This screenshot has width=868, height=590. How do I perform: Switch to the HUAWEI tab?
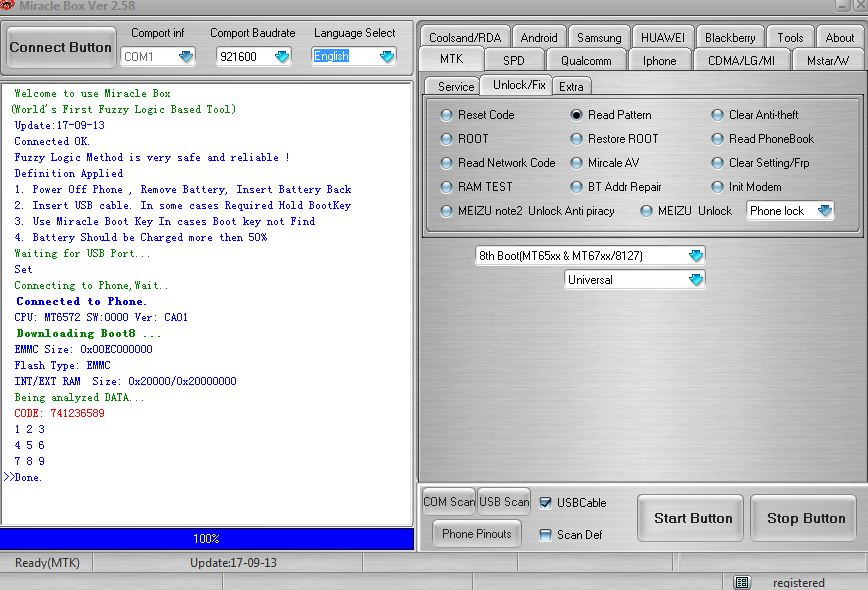[x=663, y=38]
